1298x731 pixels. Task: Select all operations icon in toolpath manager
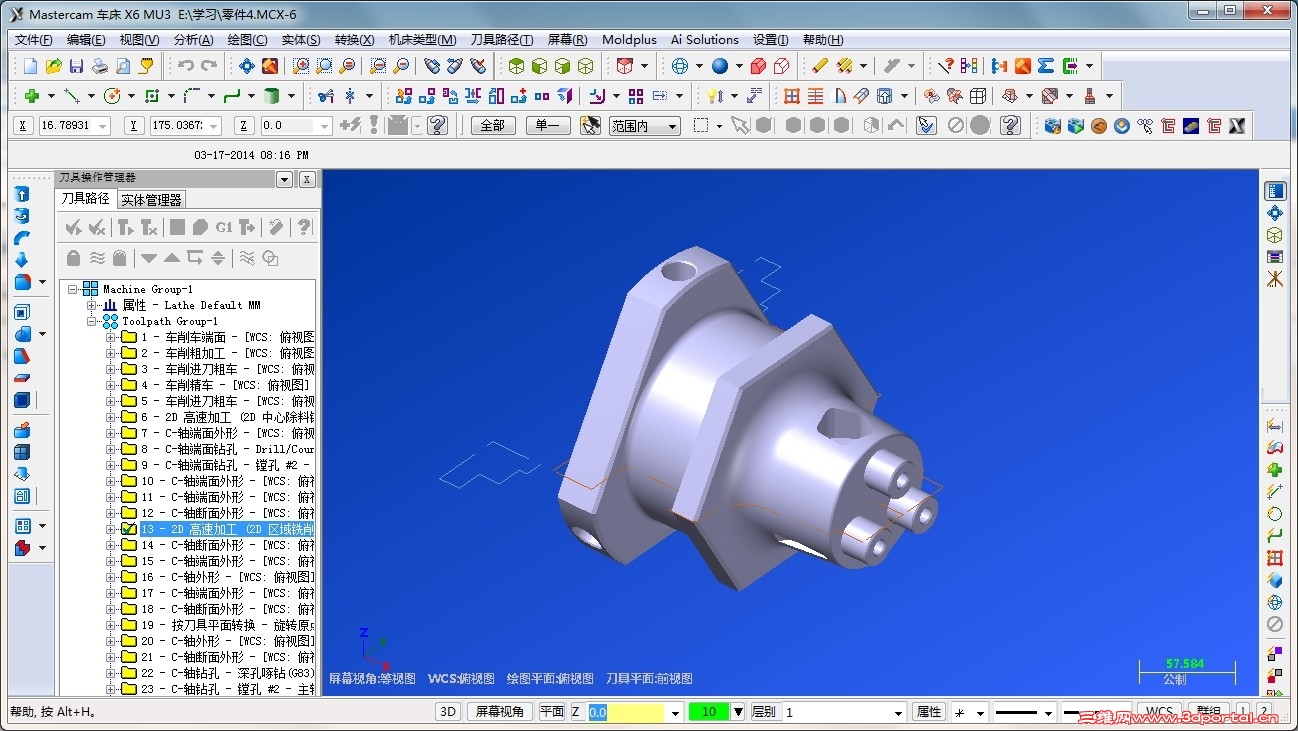[73, 228]
